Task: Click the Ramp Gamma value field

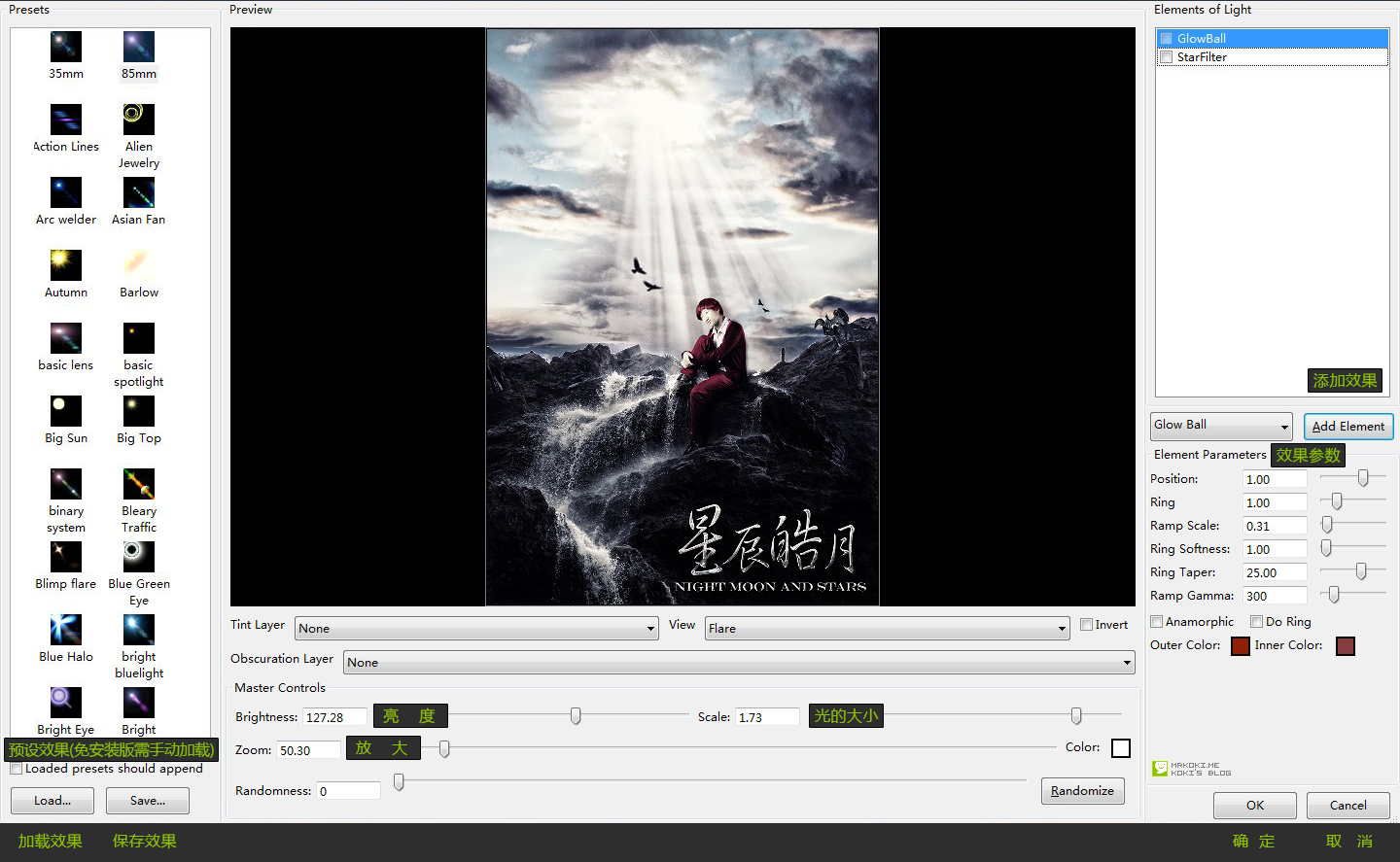Action: 1275,596
